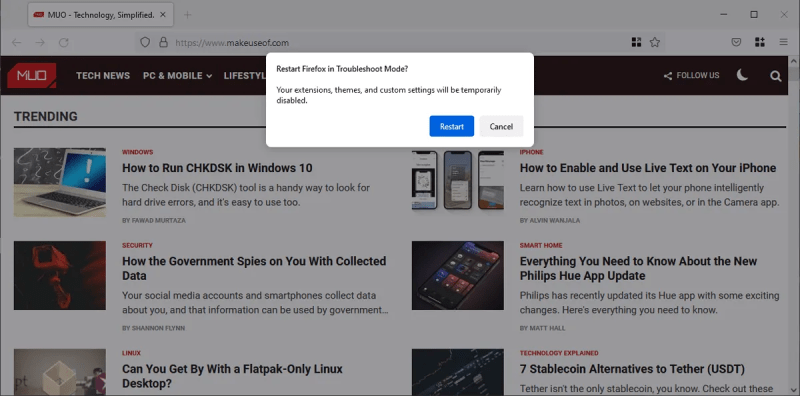The image size is (800, 400).
Task: Click the LINUX category label
Action: (x=131, y=353)
